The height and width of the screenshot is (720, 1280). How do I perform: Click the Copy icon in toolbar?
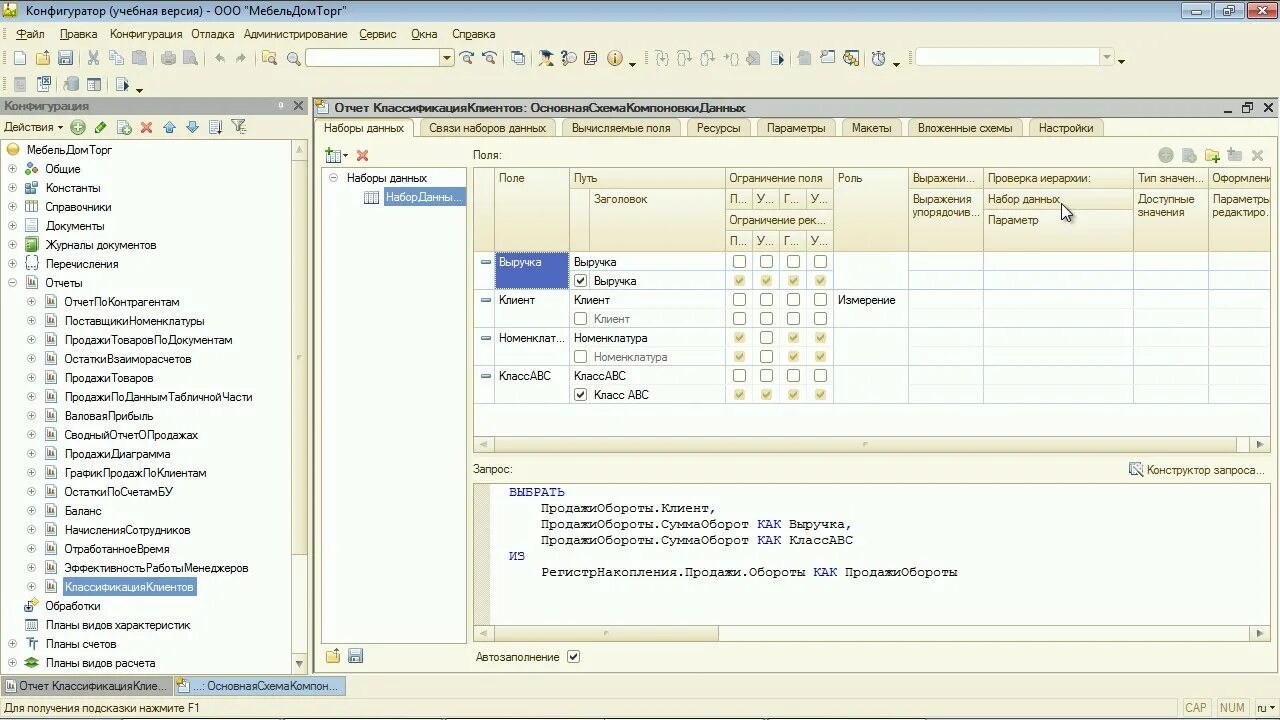[116, 59]
